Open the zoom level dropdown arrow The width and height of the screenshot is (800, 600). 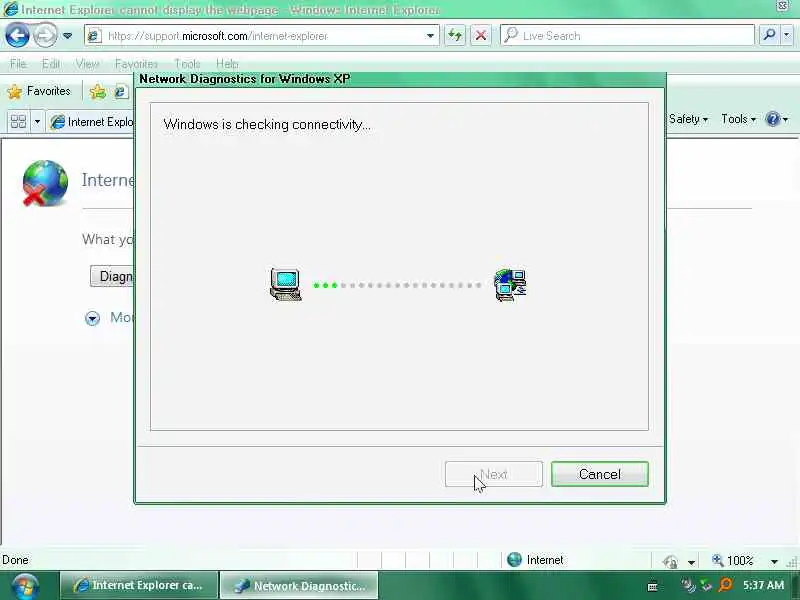tap(774, 562)
